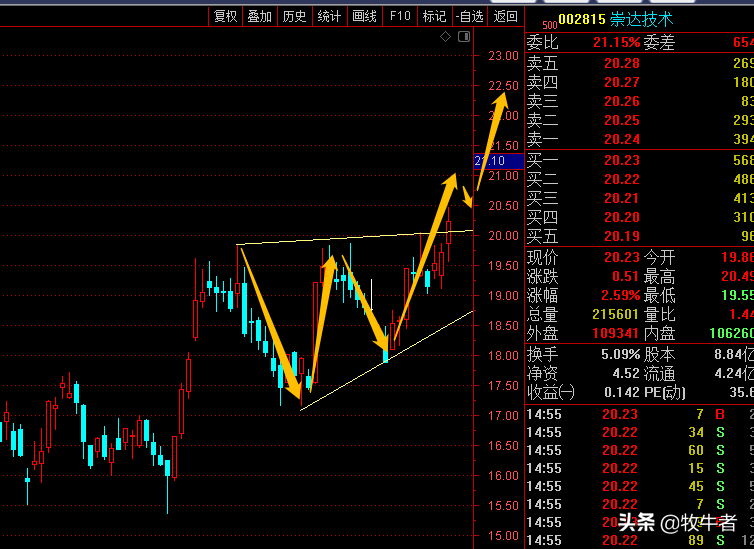The width and height of the screenshot is (754, 549).
Task: Click the 买一 price 20.23
Action: click(x=622, y=160)
